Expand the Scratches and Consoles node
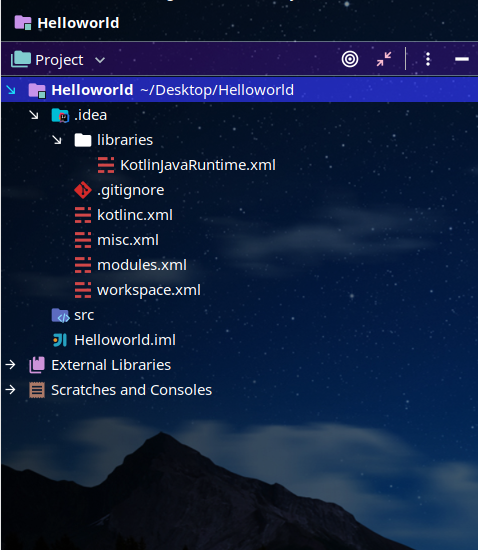 point(11,390)
